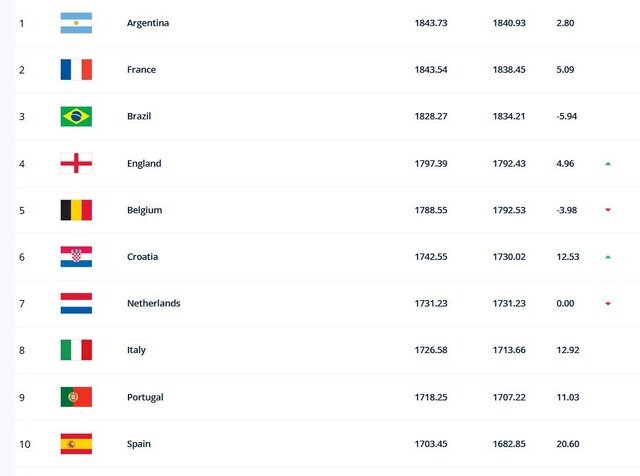This screenshot has height=476, width=640.
Task: Open the France team name link
Action: 142,70
